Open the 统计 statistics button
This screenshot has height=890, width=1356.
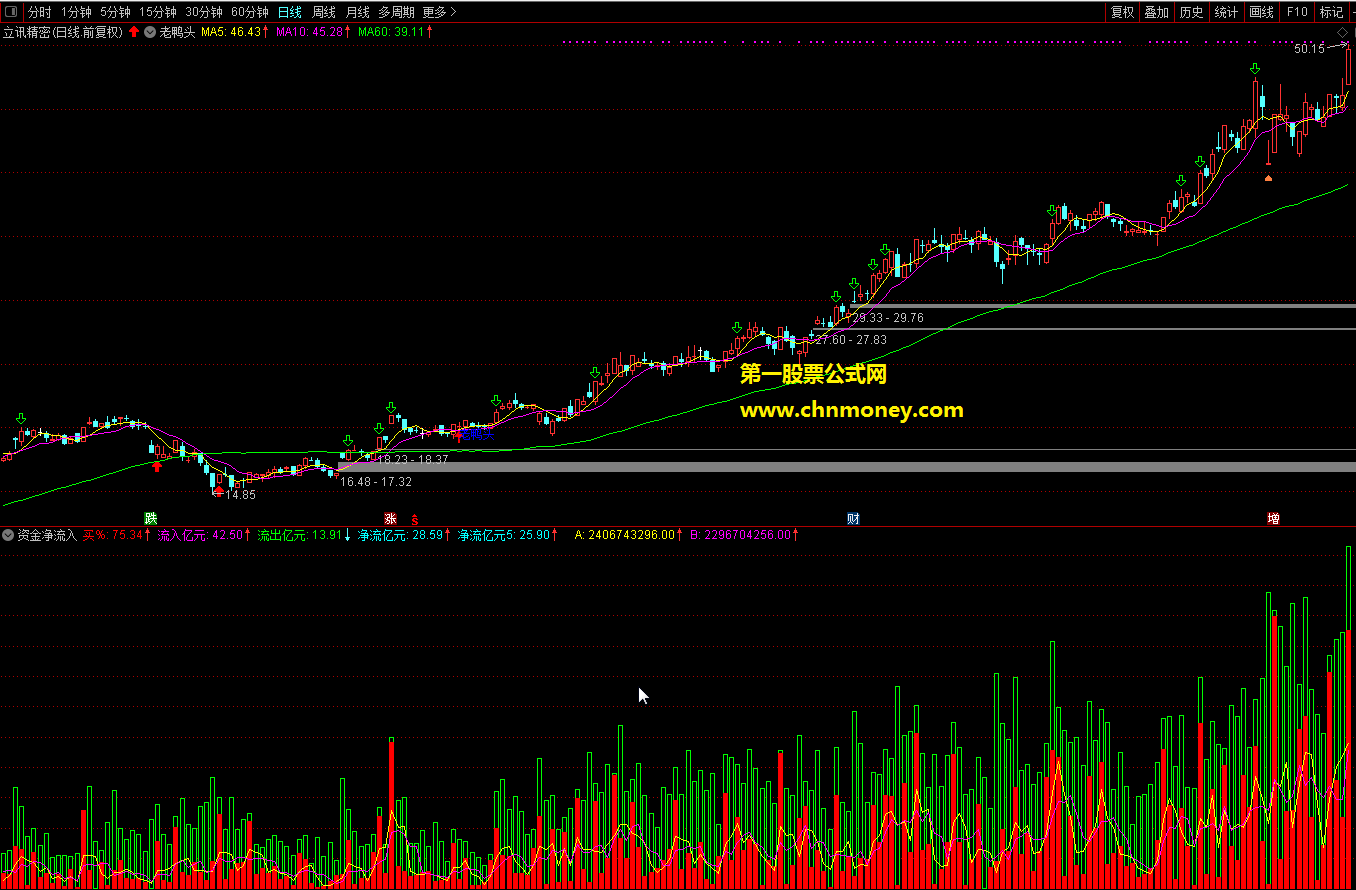coord(1225,12)
